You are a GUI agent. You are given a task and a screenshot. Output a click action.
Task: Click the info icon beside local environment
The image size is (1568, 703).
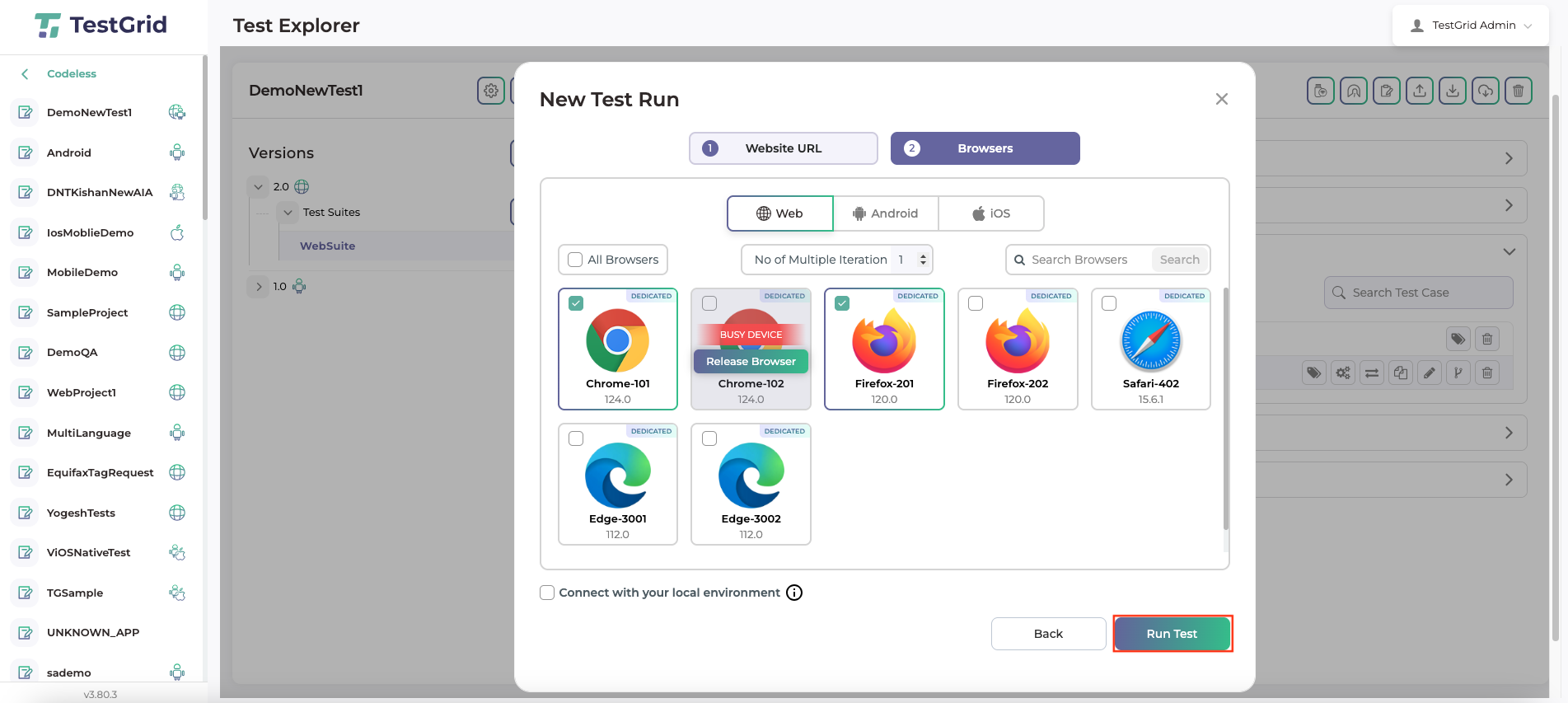tap(794, 593)
